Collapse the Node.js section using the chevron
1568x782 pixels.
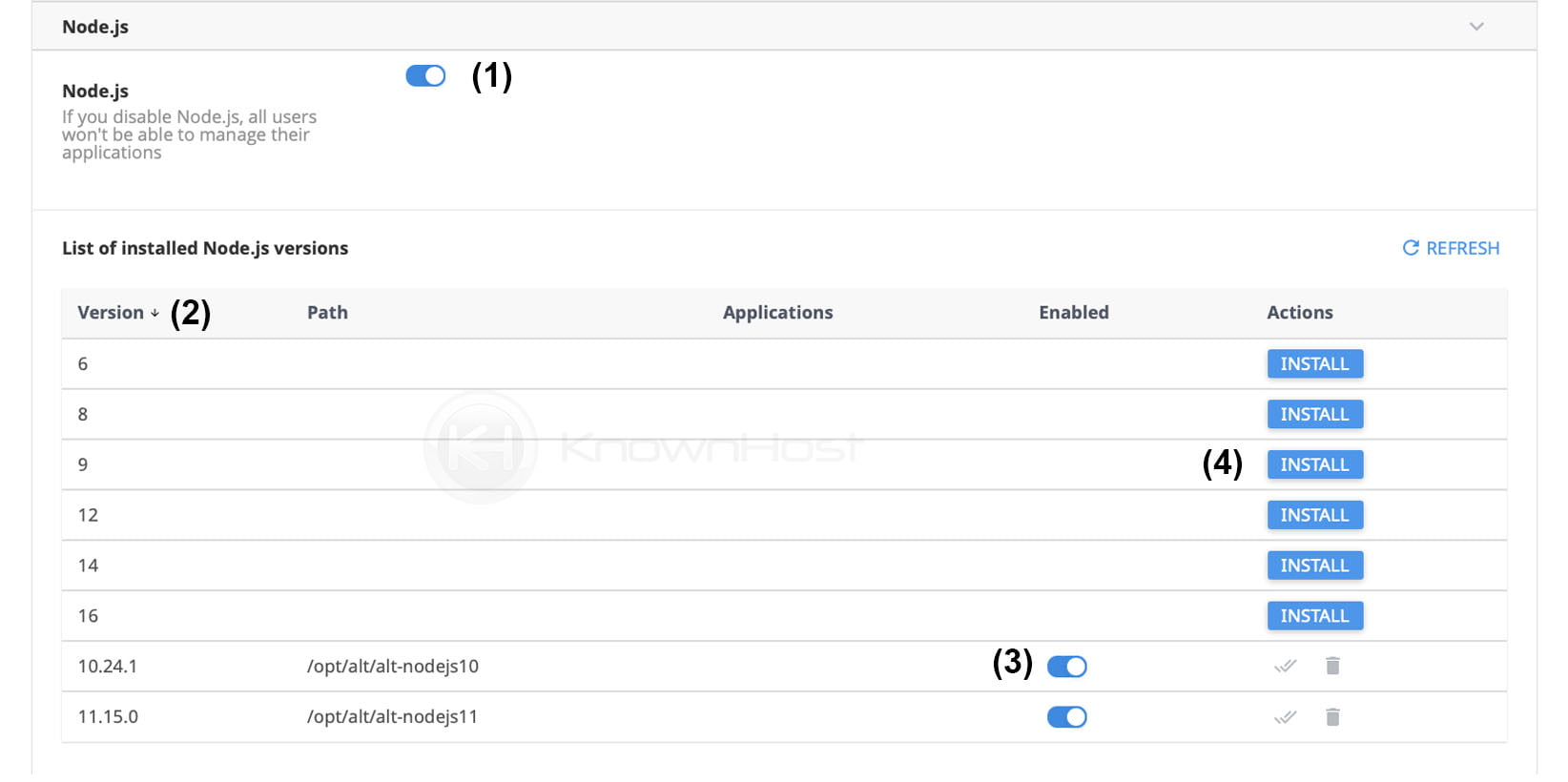coord(1475,27)
